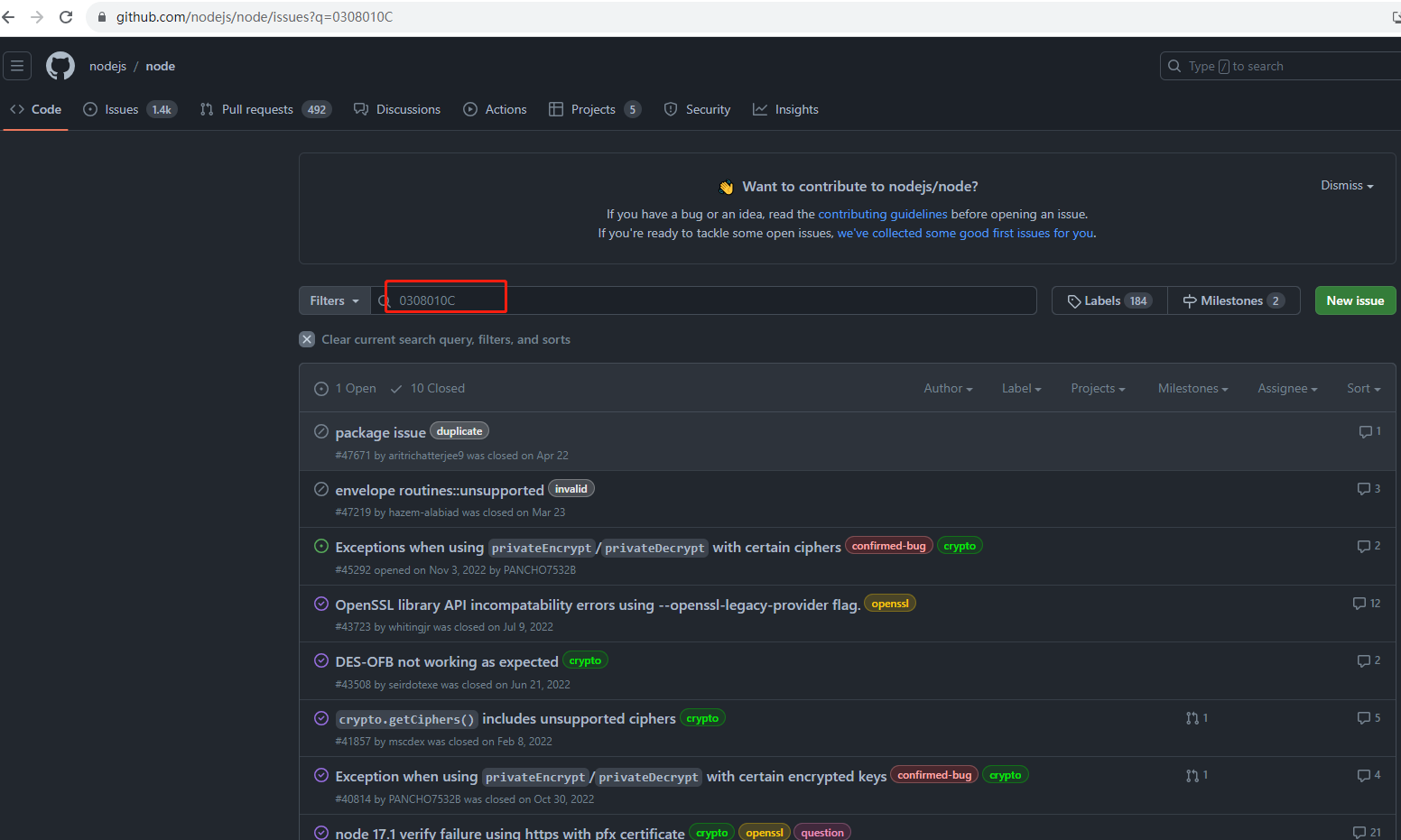This screenshot has height=840, width=1401.
Task: Open comments on Exceptions with certain ciphers issue
Action: 1369,546
